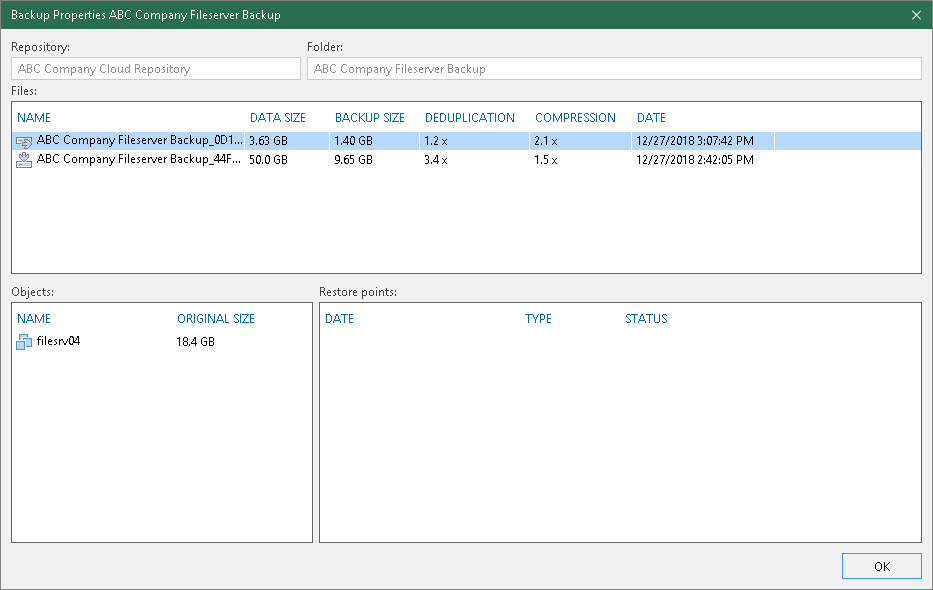Select the filesrv04 object name
This screenshot has width=933, height=590.
58,341
